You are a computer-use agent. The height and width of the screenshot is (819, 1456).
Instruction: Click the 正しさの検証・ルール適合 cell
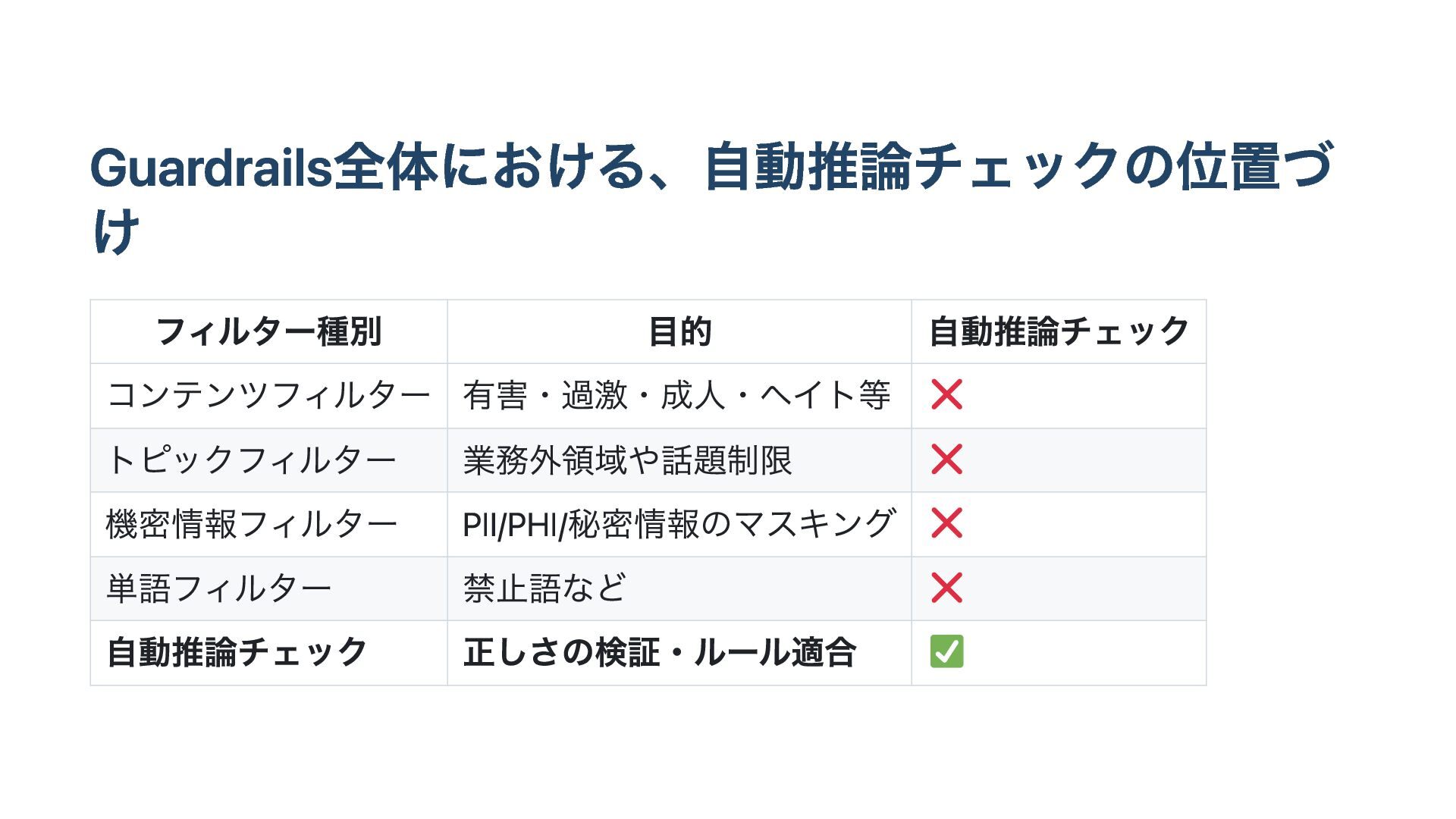click(x=660, y=653)
